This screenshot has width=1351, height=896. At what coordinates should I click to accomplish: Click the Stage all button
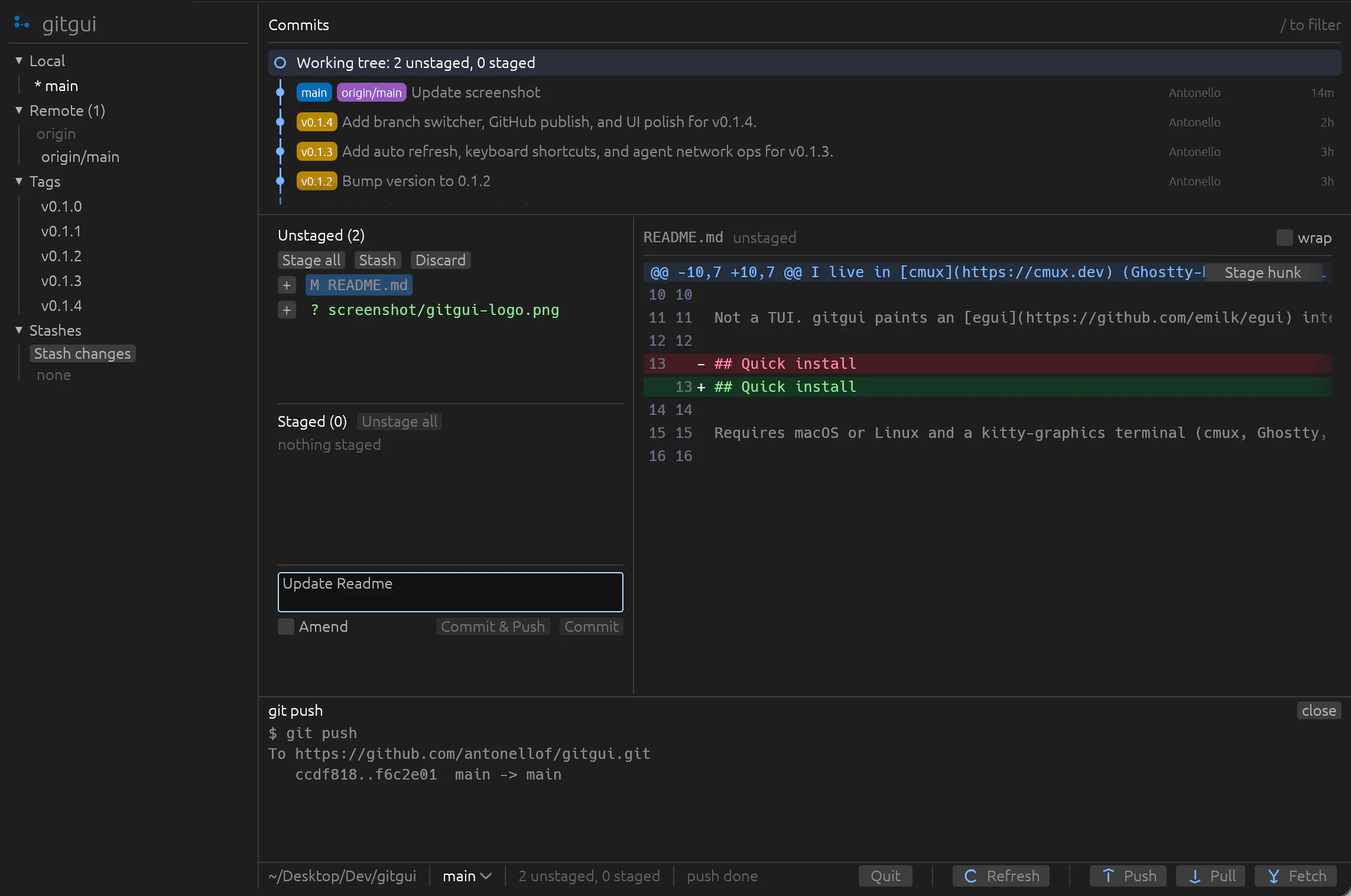pos(311,260)
